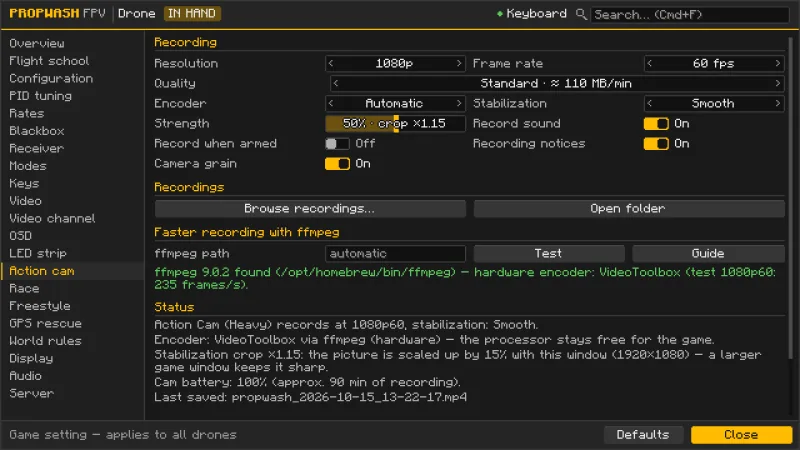
Task: Reset settings with Defaults button
Action: pyautogui.click(x=643, y=435)
